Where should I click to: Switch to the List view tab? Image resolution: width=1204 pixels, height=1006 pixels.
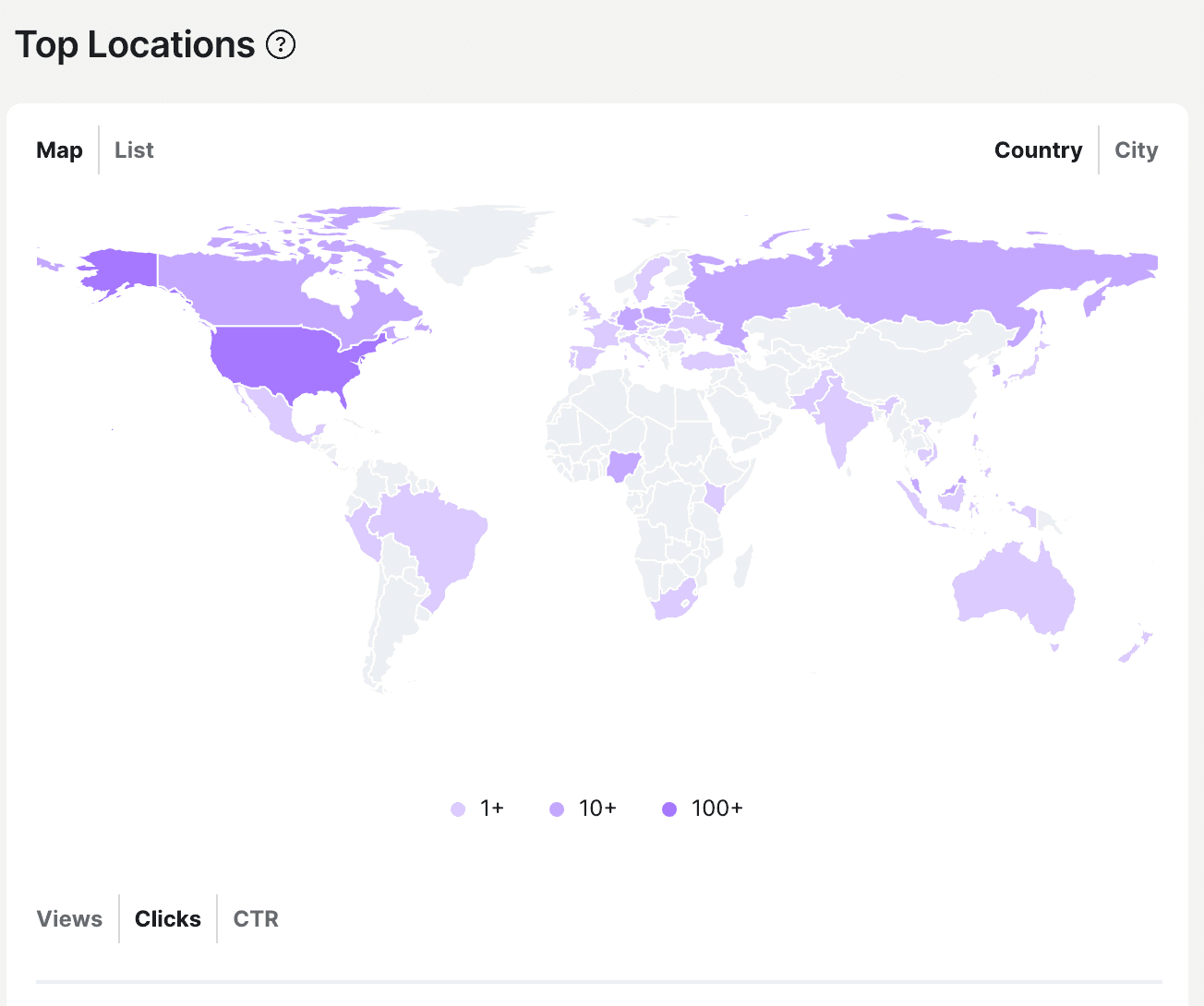tap(134, 150)
